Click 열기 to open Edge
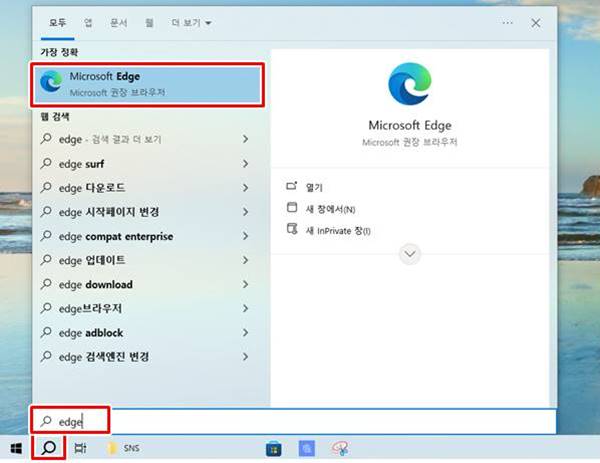The image size is (600, 463). click(314, 187)
